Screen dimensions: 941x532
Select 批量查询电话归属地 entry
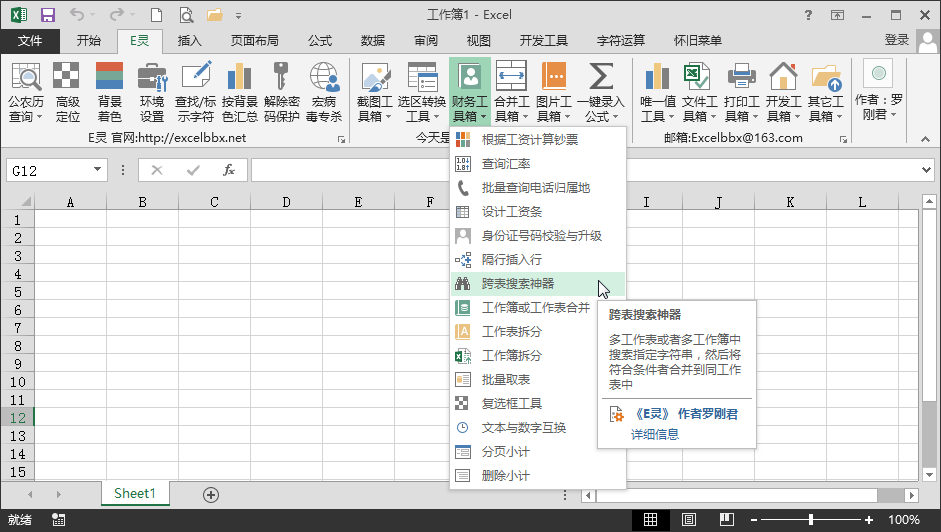[538, 187]
